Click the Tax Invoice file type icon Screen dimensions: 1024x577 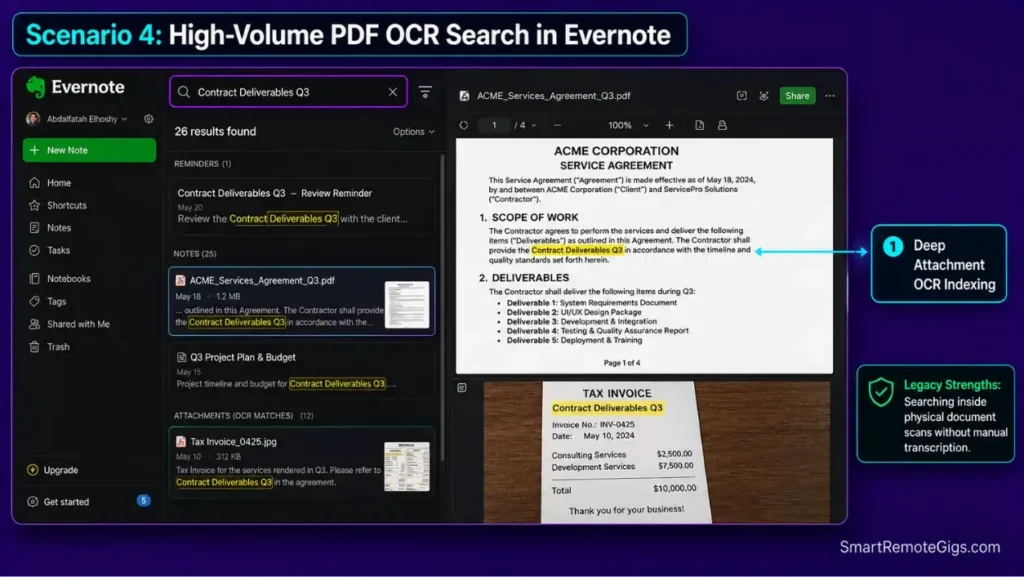(x=181, y=441)
